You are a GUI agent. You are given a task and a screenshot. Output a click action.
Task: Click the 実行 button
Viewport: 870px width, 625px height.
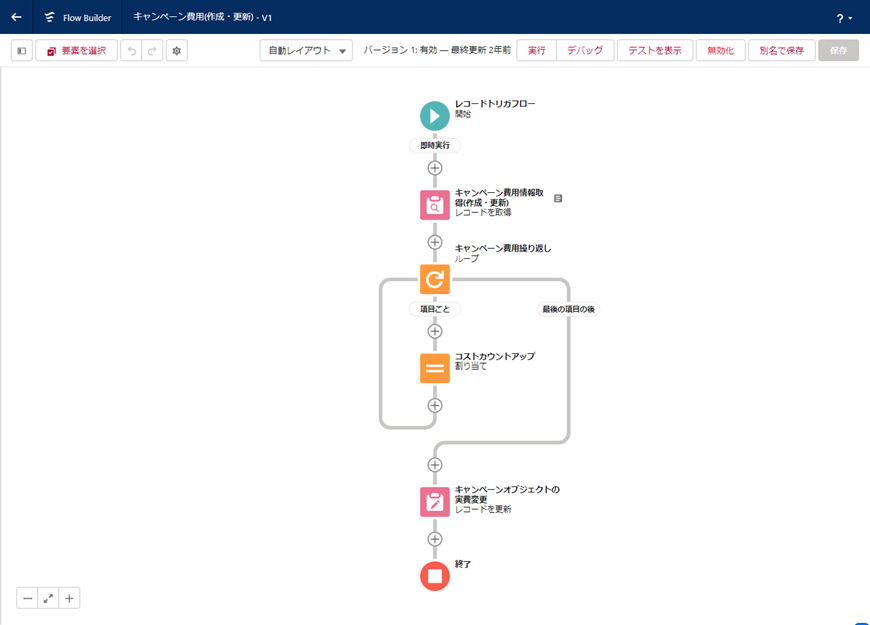pyautogui.click(x=537, y=51)
